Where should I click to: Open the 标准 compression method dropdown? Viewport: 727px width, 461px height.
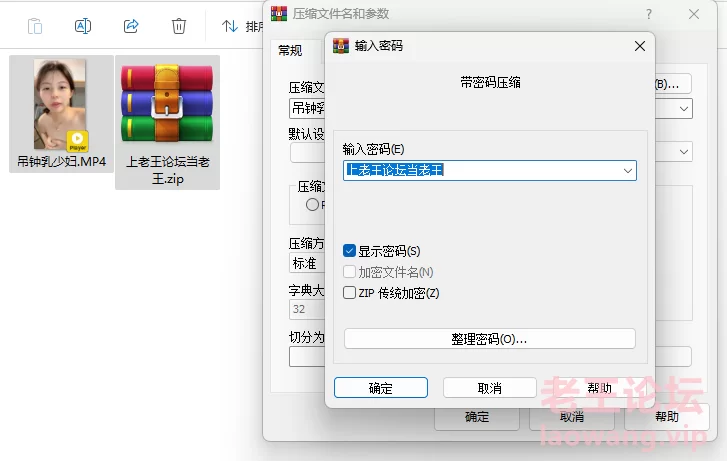coord(307,263)
